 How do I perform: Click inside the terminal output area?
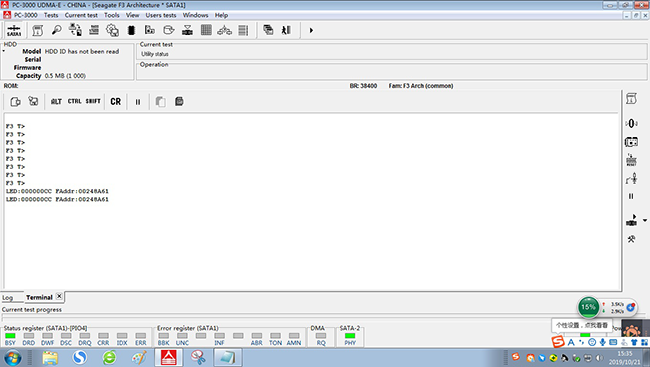(312, 202)
